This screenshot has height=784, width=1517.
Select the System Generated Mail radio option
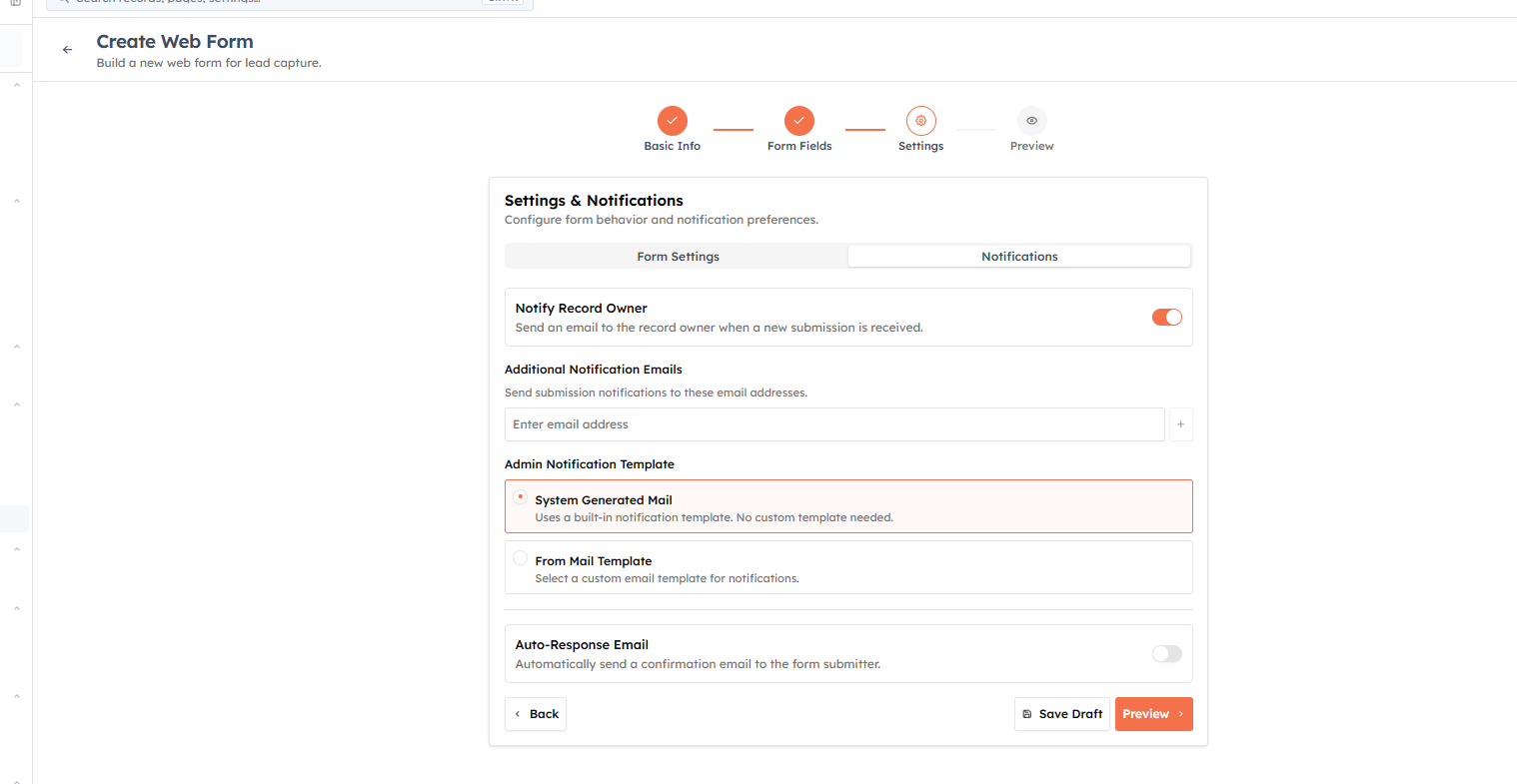pos(521,496)
